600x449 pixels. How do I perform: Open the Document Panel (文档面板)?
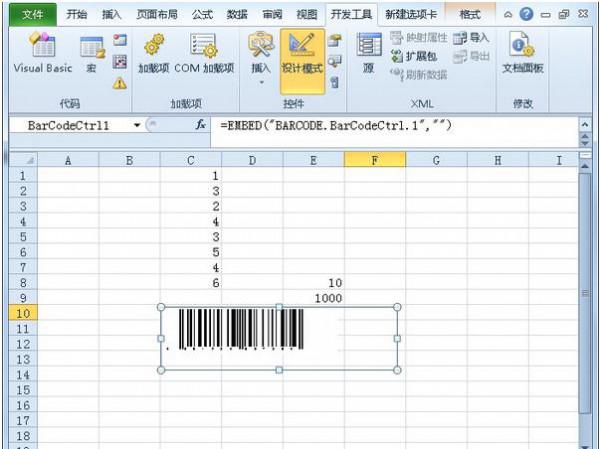coord(523,53)
